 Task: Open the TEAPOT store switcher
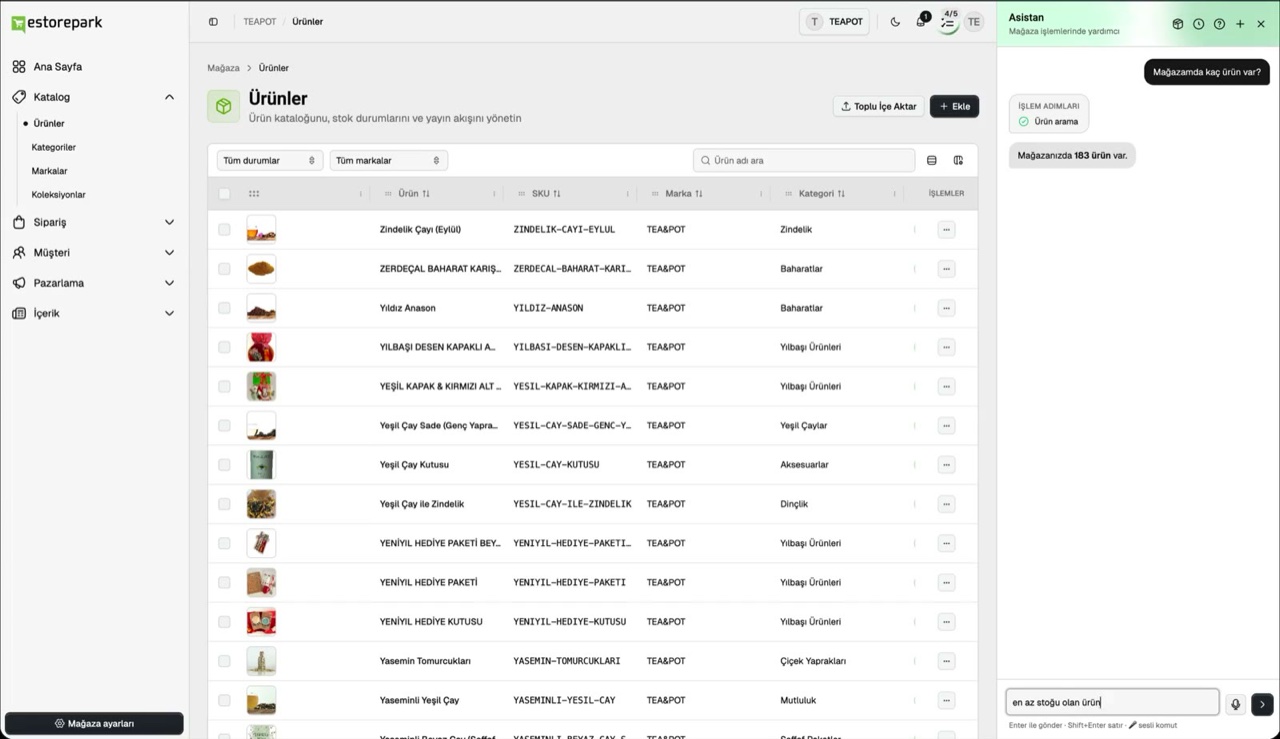[834, 22]
